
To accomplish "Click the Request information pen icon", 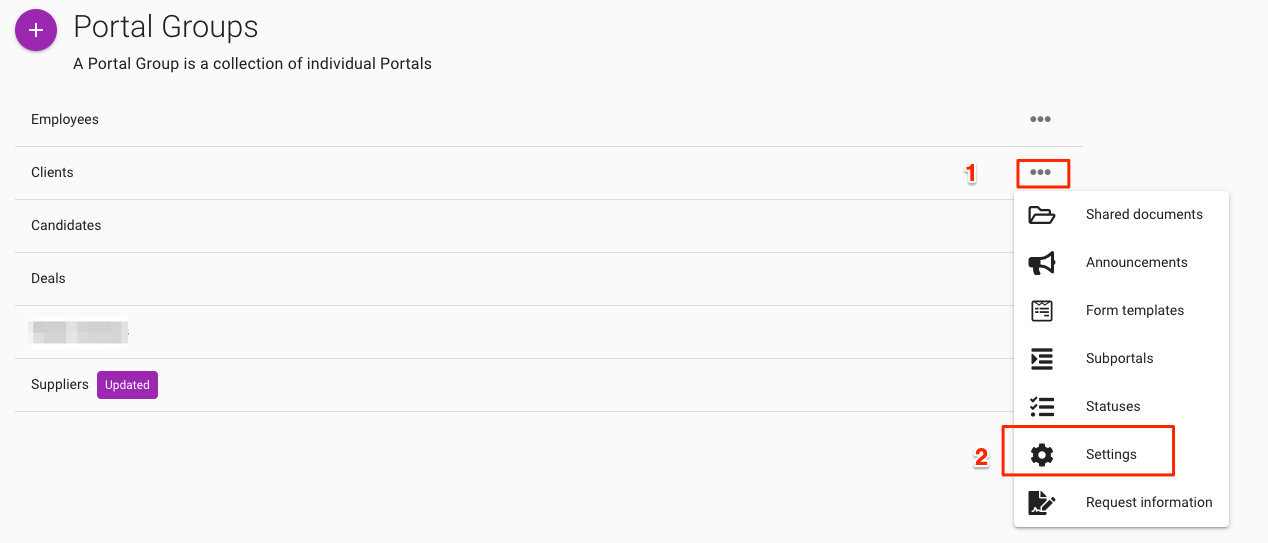I will tap(1042, 503).
